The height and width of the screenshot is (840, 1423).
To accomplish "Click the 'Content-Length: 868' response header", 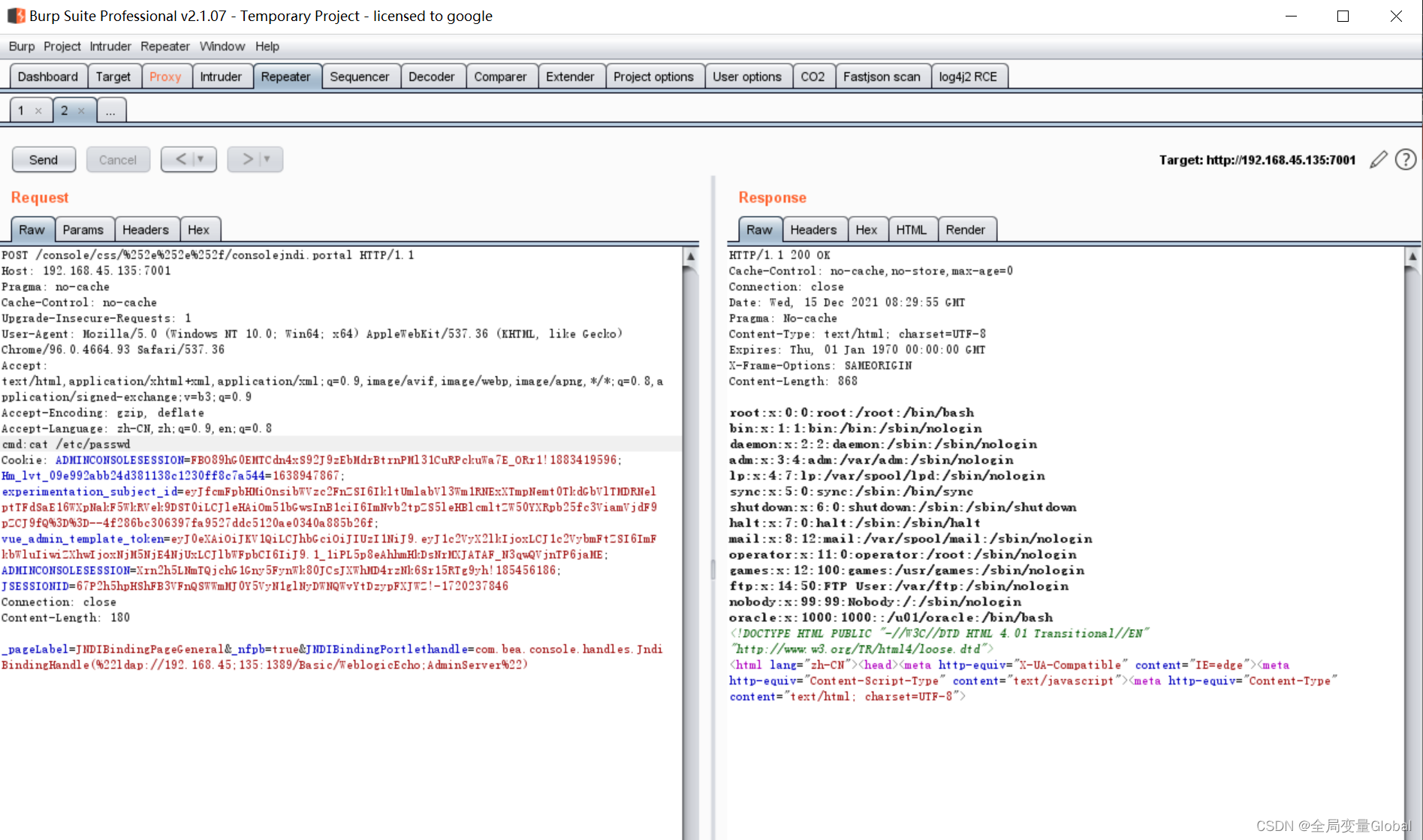I will [x=793, y=381].
